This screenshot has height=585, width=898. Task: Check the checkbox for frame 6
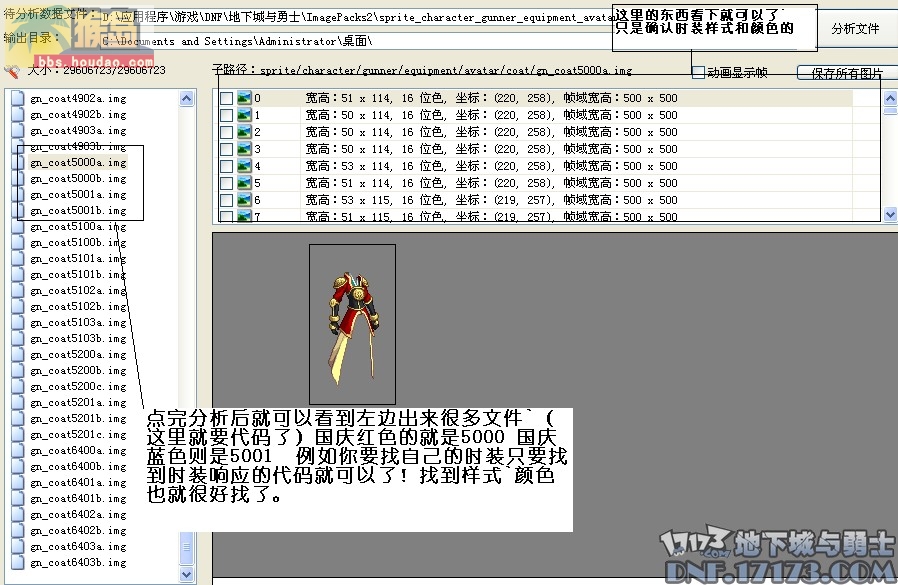(226, 200)
